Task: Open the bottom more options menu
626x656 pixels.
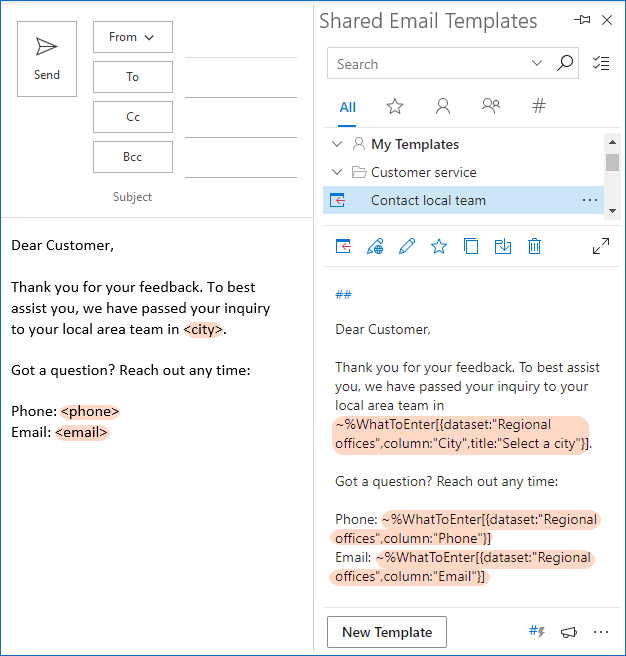Action: [601, 632]
